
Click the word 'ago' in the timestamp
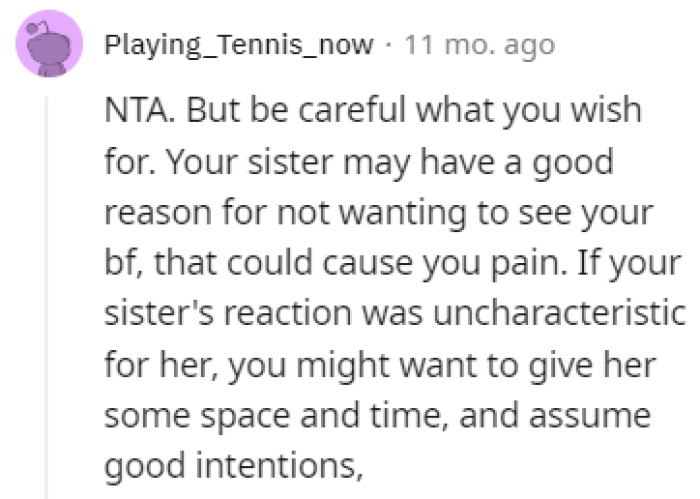coord(529,47)
